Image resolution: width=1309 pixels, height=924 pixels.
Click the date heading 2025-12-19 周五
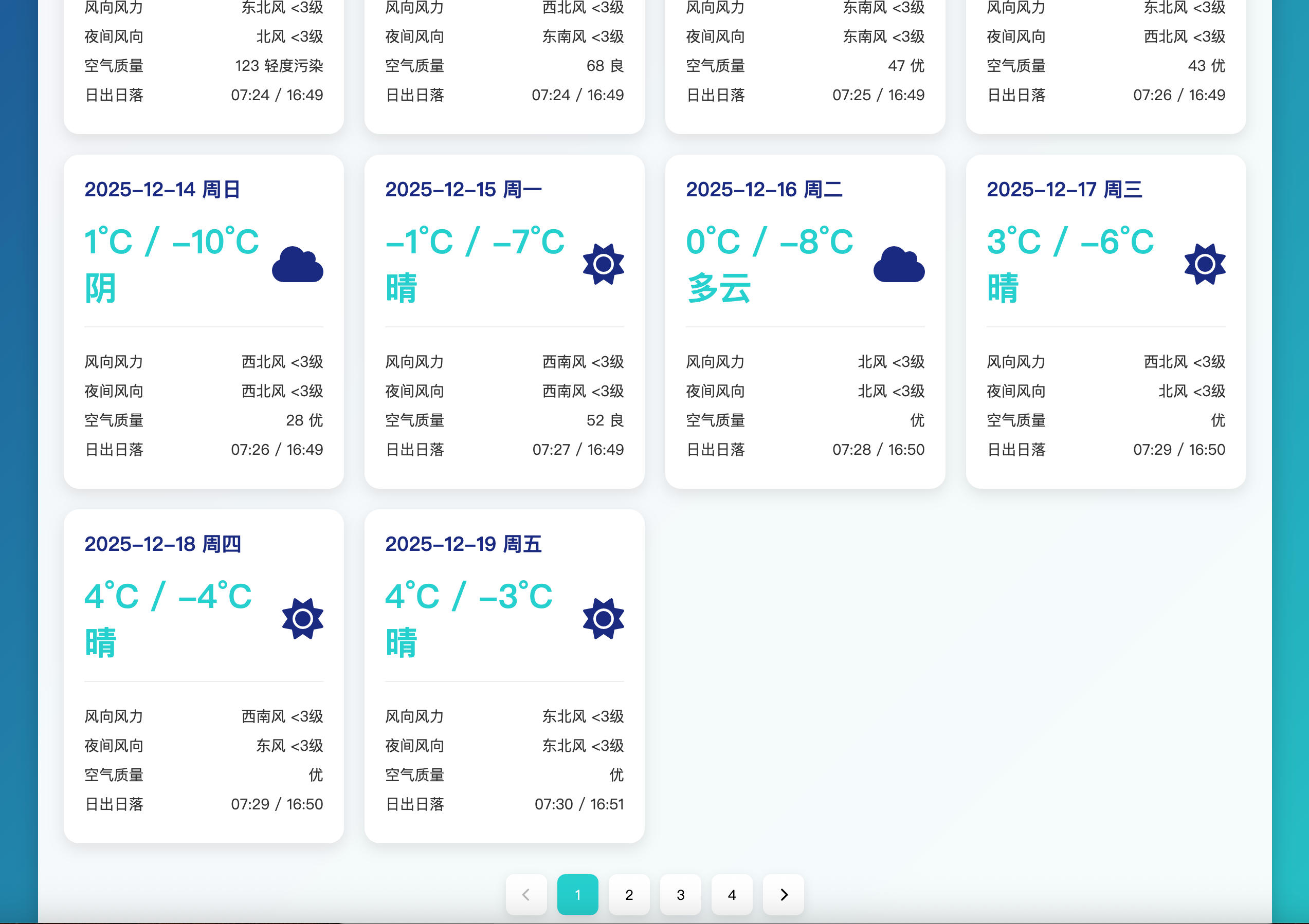464,544
